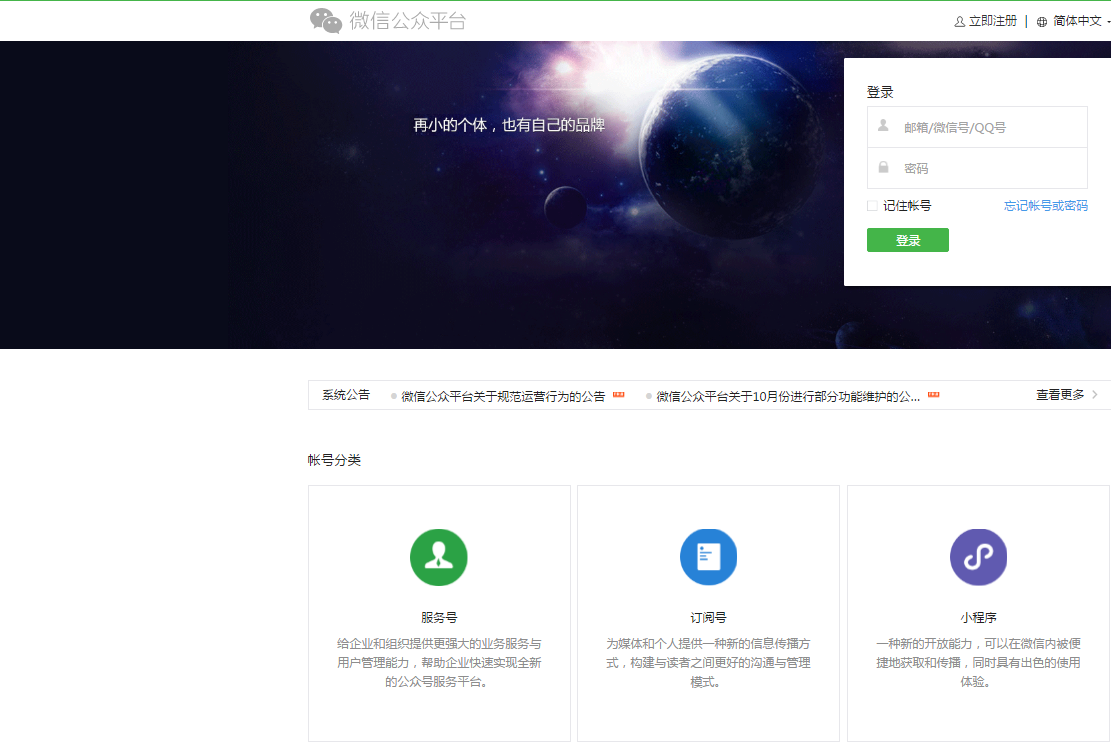This screenshot has height=747, width=1111.
Task: Open the 立即注册 registration link
Action: pyautogui.click(x=993, y=21)
